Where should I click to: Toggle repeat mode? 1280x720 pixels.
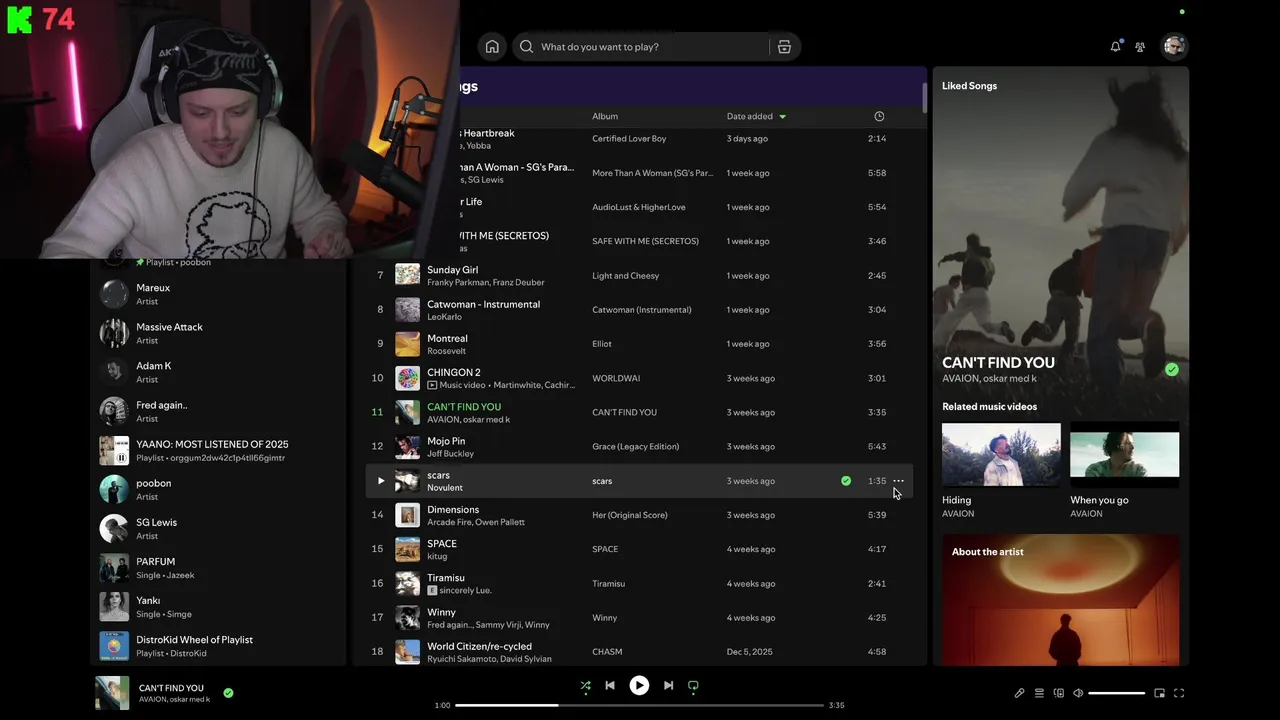(x=693, y=685)
